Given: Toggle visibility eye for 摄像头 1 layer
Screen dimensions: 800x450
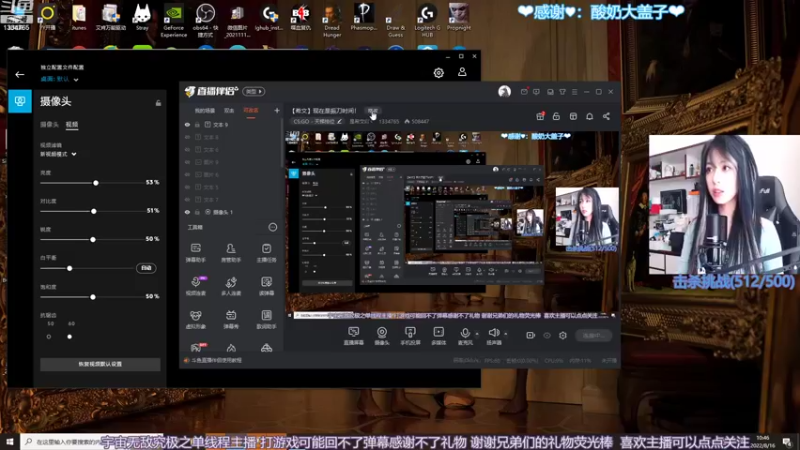Looking at the screenshot, I should 187,212.
